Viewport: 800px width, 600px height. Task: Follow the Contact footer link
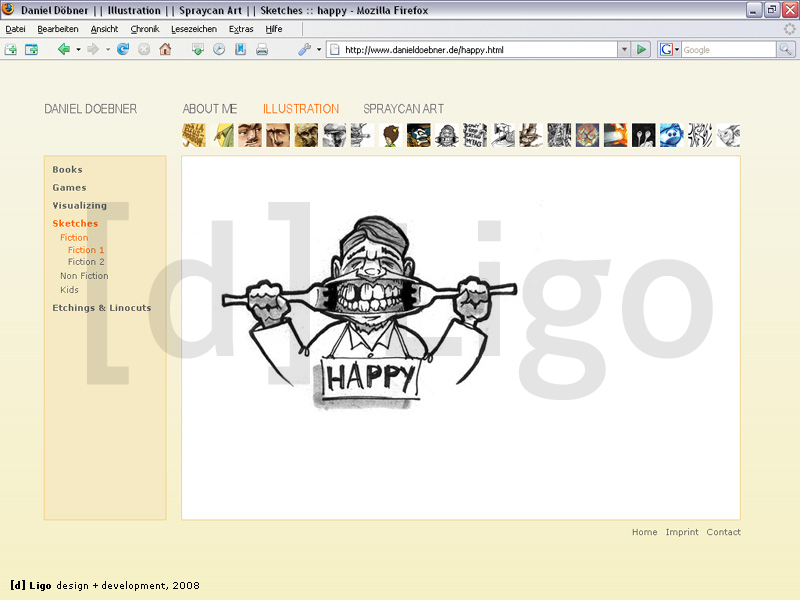(x=723, y=532)
